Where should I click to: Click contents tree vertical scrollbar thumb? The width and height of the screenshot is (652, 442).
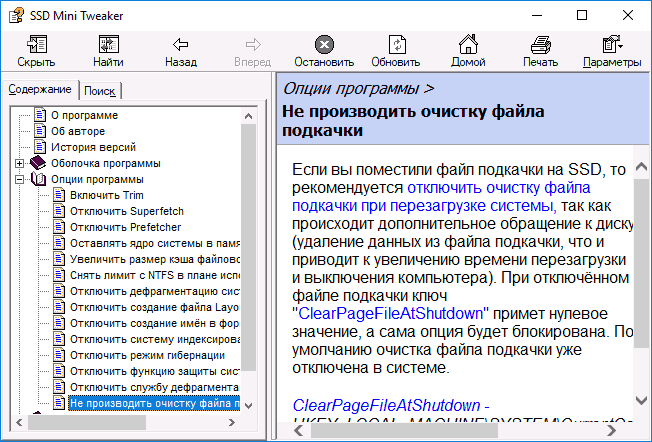(x=249, y=247)
